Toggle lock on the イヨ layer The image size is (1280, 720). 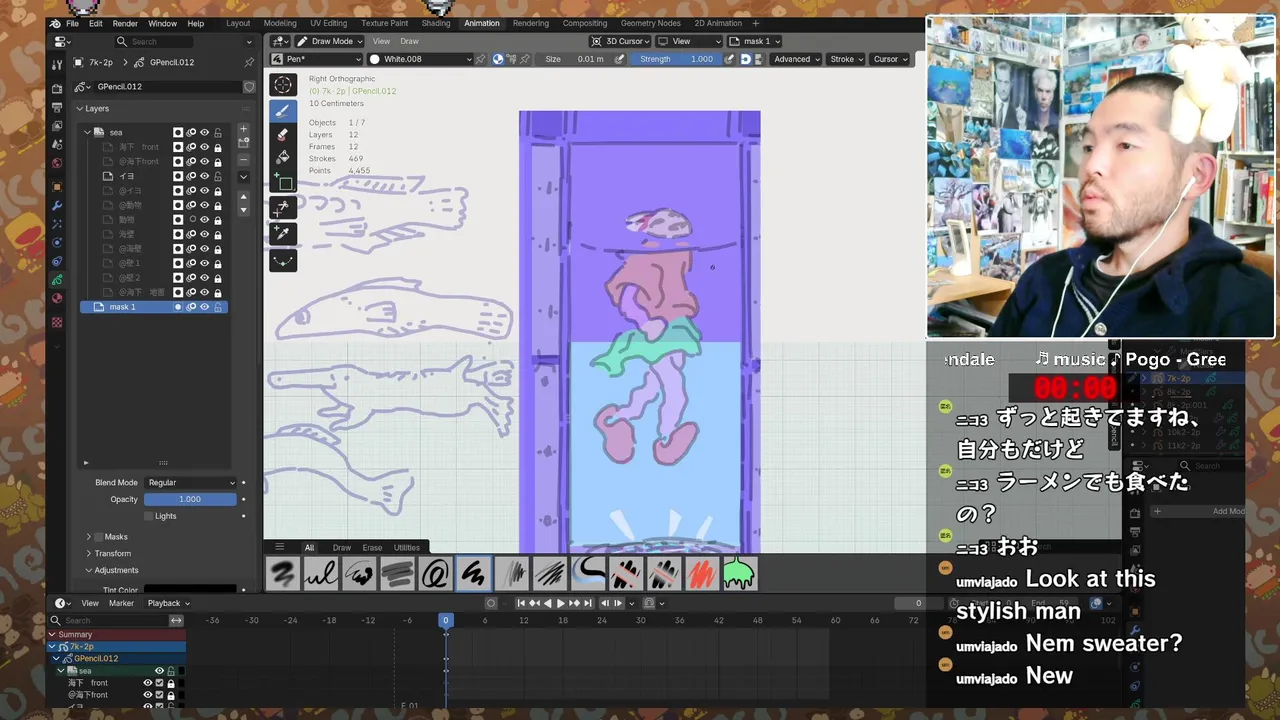pos(218,176)
